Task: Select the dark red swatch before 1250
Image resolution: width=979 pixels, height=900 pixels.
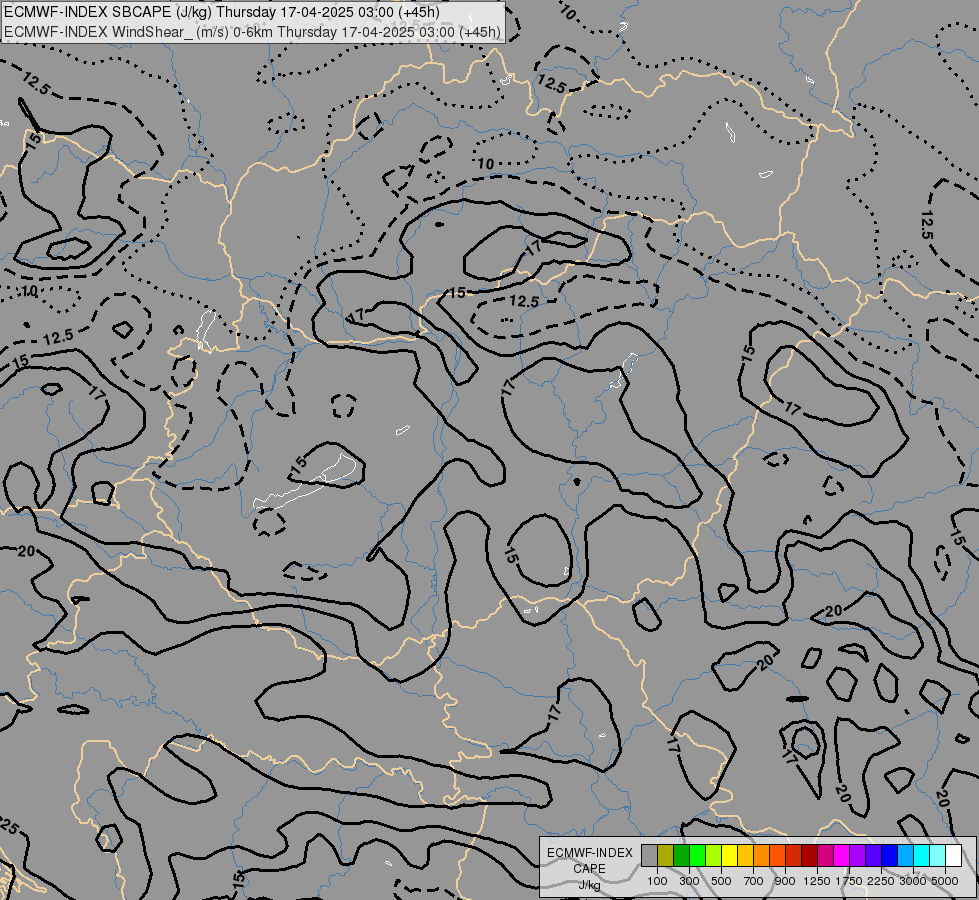Action: point(810,856)
